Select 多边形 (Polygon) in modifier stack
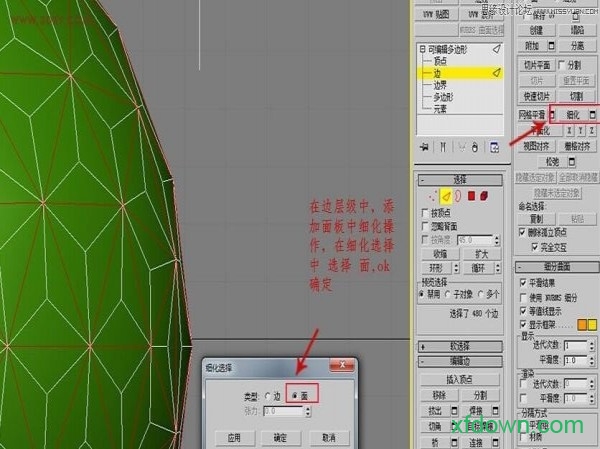 442,97
